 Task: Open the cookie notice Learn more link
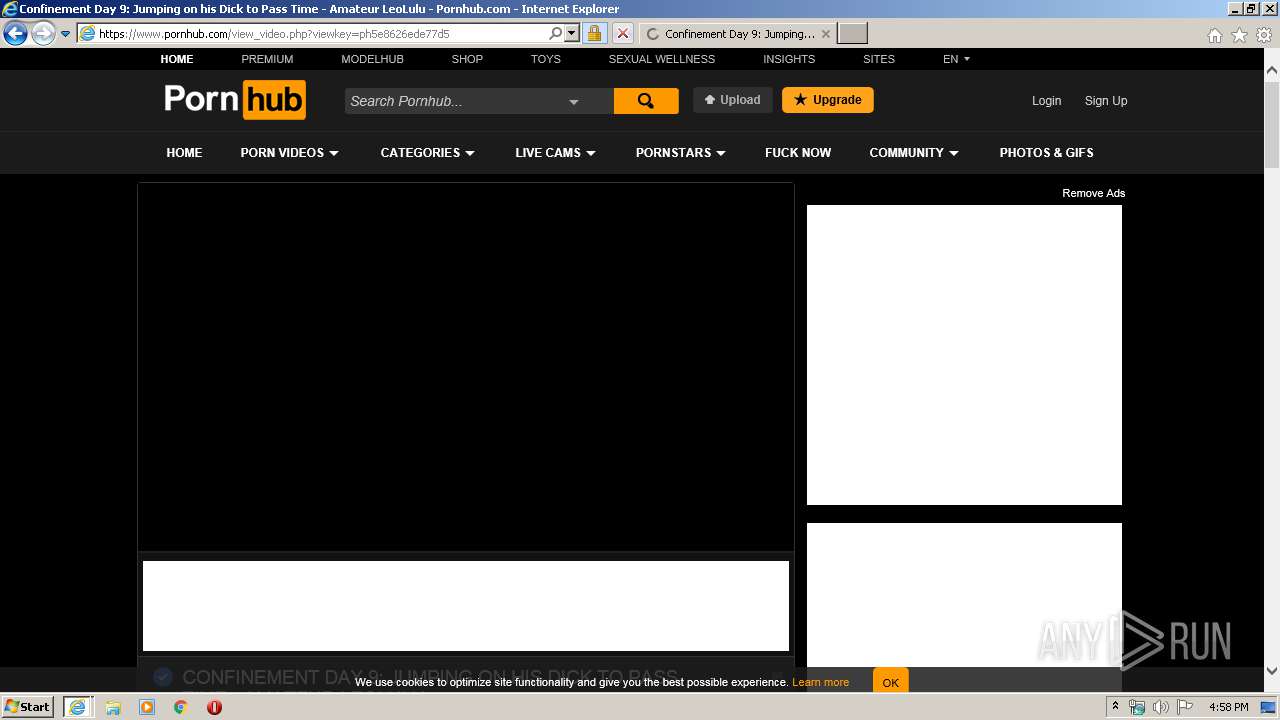pos(820,683)
